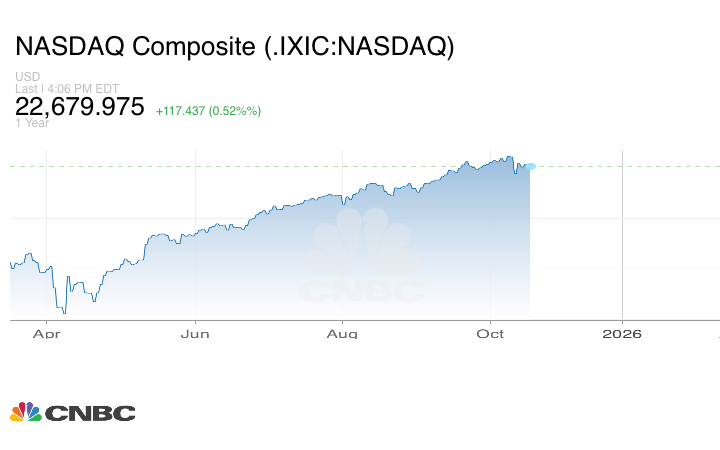The image size is (720, 450).
Task: Select the 1 Year range label
Action: click(x=30, y=124)
